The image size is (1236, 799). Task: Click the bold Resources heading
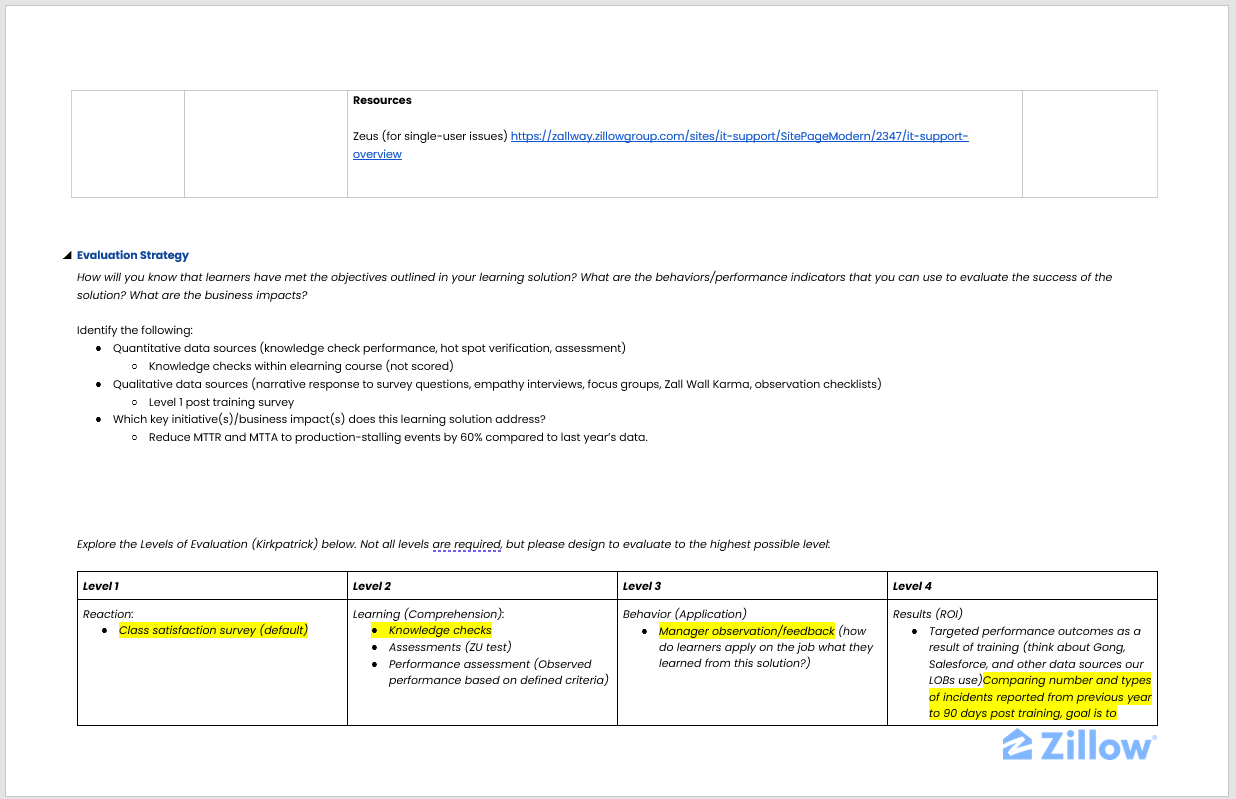(x=382, y=101)
